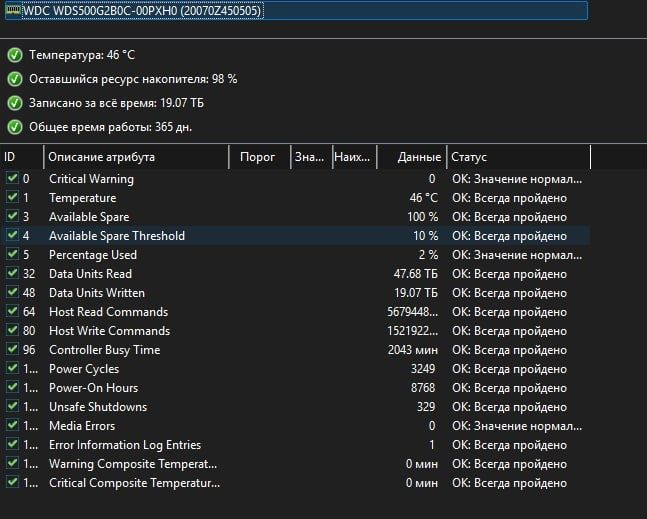Image resolution: width=647 pixels, height=519 pixels.
Task: Click the 3249 Power Cycles value
Action: (423, 369)
